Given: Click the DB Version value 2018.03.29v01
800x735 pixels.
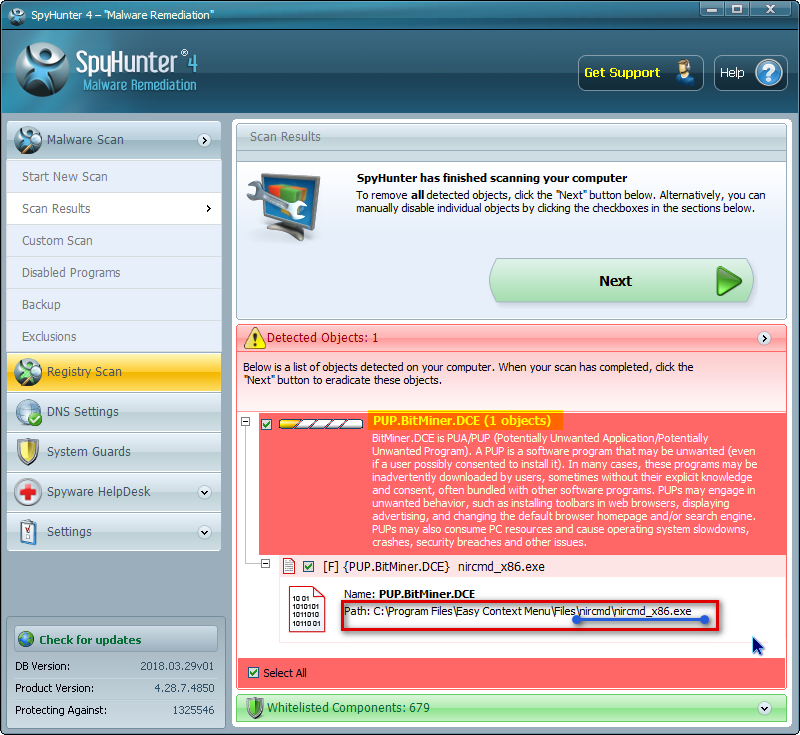Looking at the screenshot, I should (x=177, y=666).
